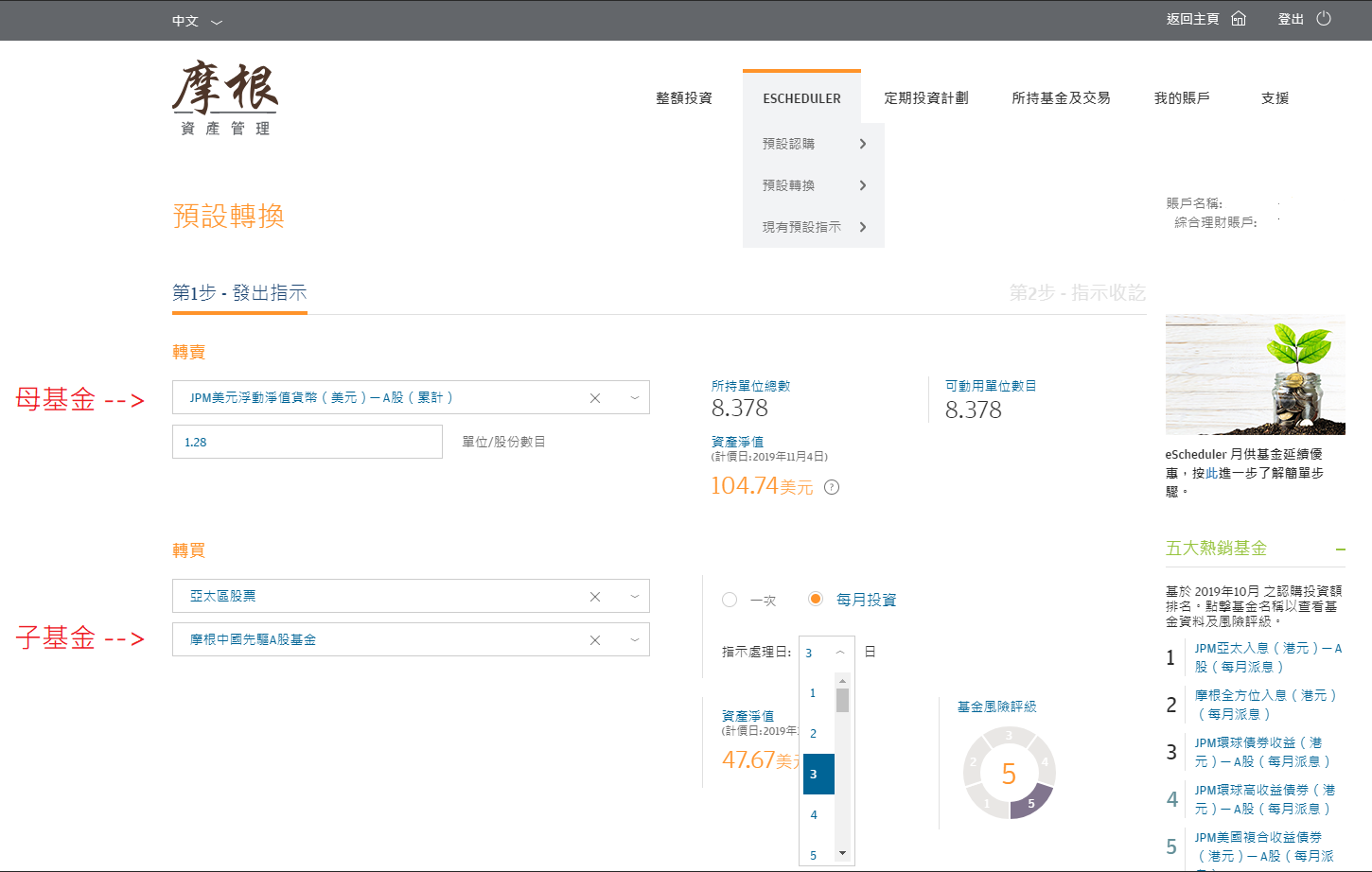Clear the JPM美元浮動淨值貨幣 fund selection
The width and height of the screenshot is (1372, 872).
(595, 398)
